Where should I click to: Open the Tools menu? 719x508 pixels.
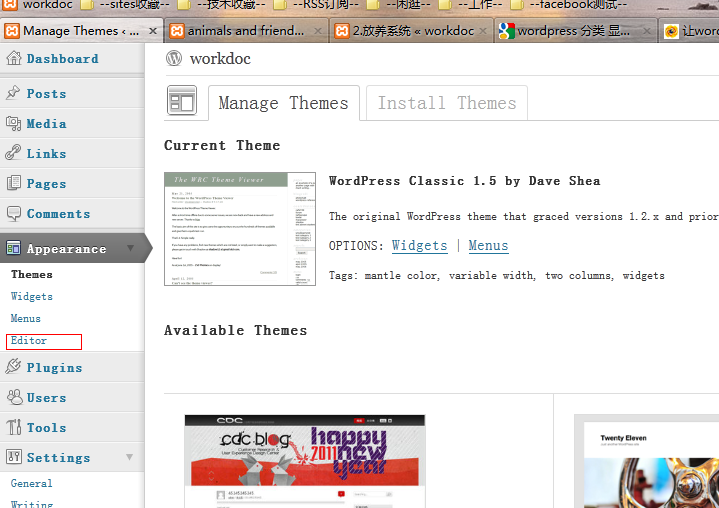point(46,428)
